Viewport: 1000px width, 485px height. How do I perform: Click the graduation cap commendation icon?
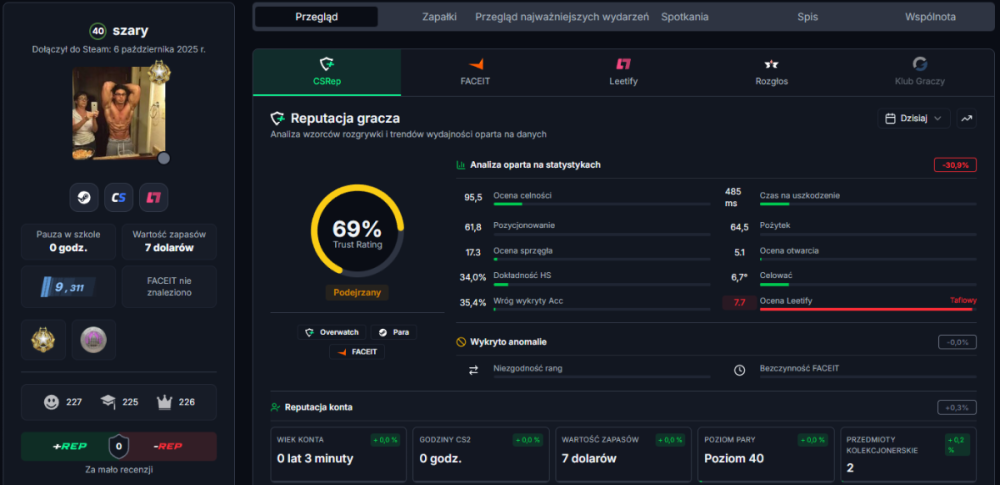coord(108,402)
